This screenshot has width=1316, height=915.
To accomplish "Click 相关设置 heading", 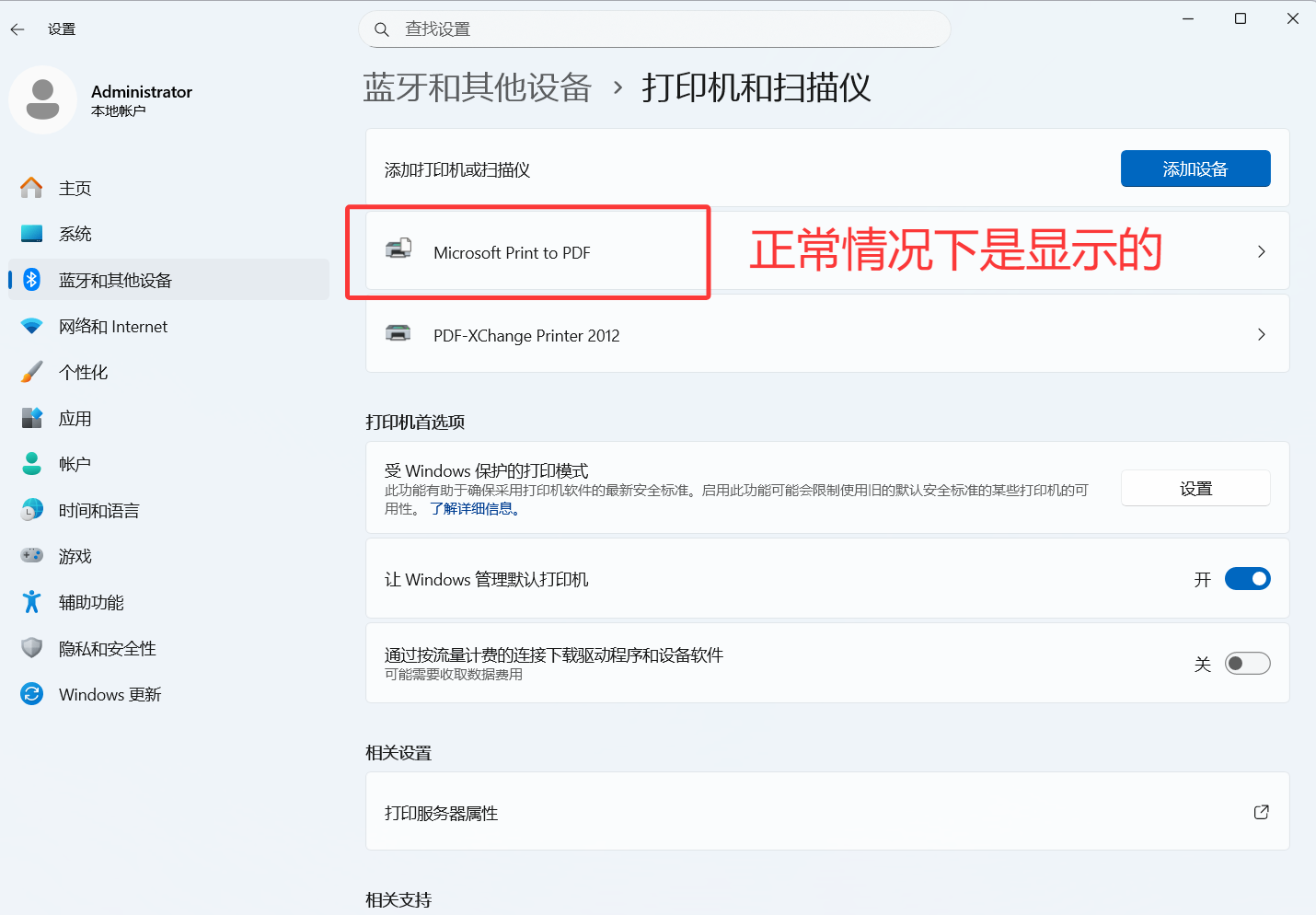I will point(398,753).
